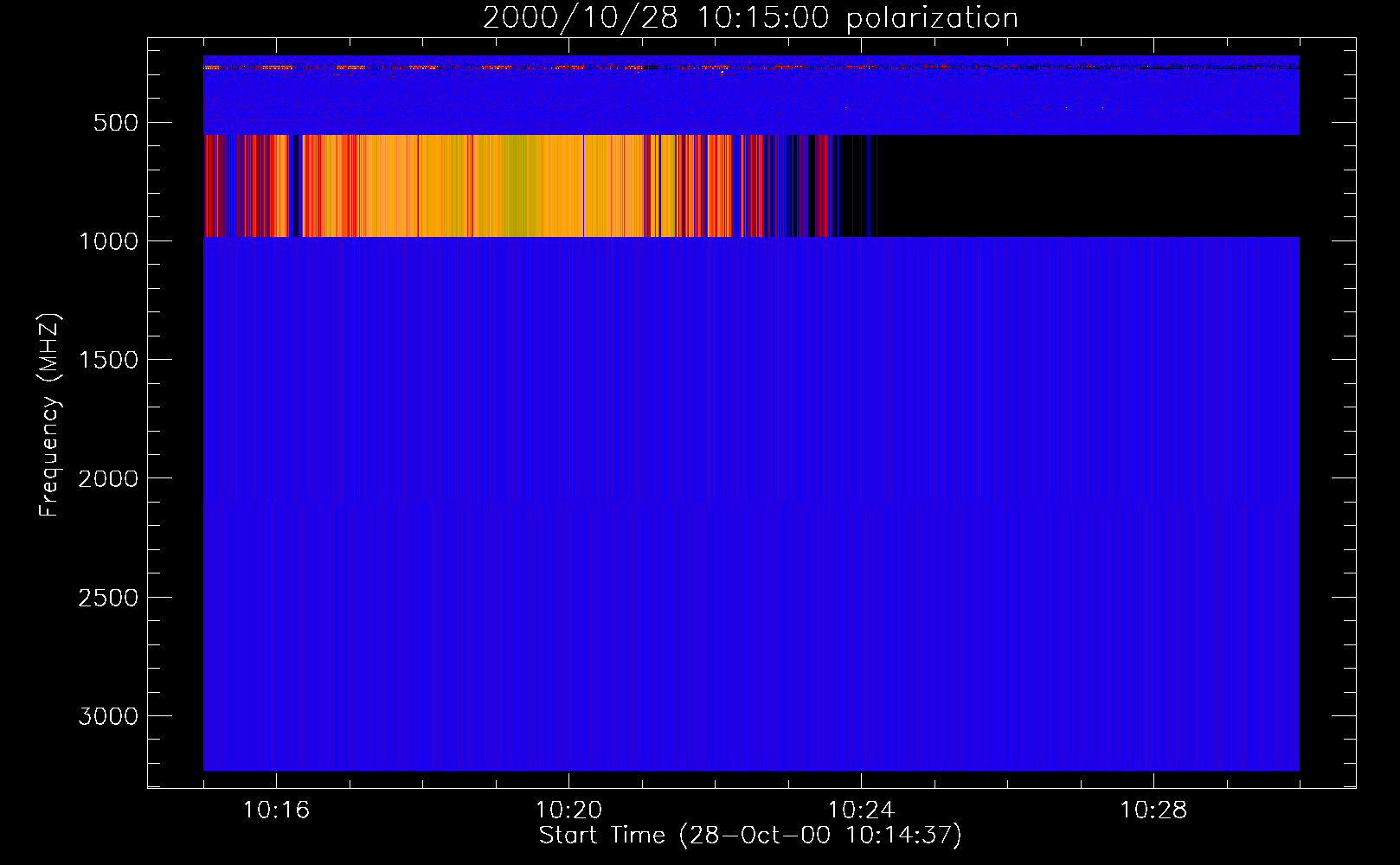Click the 10:20 time tick label

[x=568, y=811]
